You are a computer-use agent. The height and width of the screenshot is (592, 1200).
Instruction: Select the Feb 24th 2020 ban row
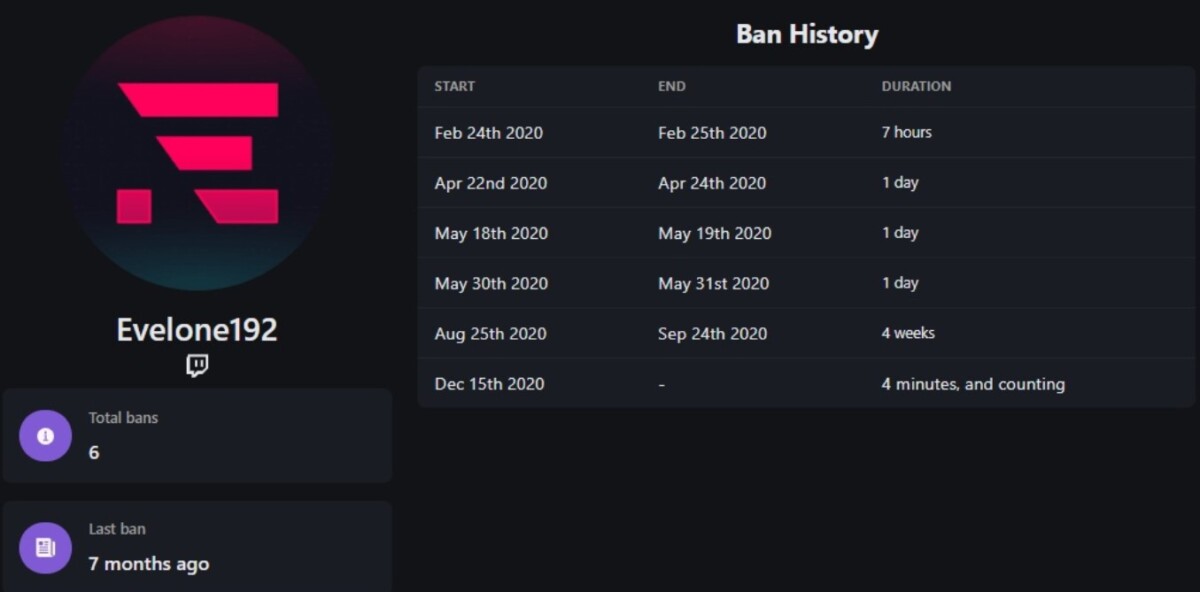click(x=806, y=132)
